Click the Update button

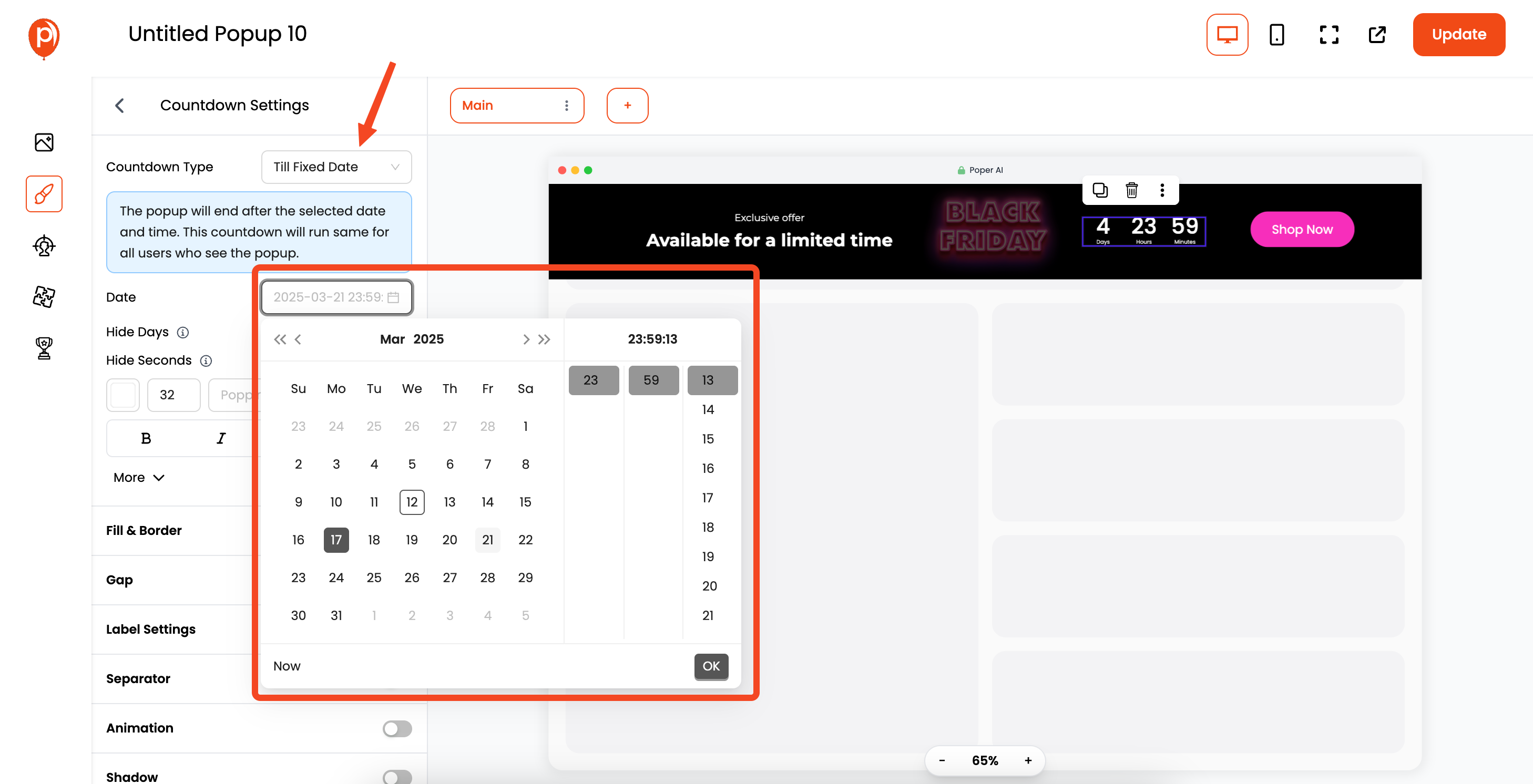click(x=1459, y=35)
